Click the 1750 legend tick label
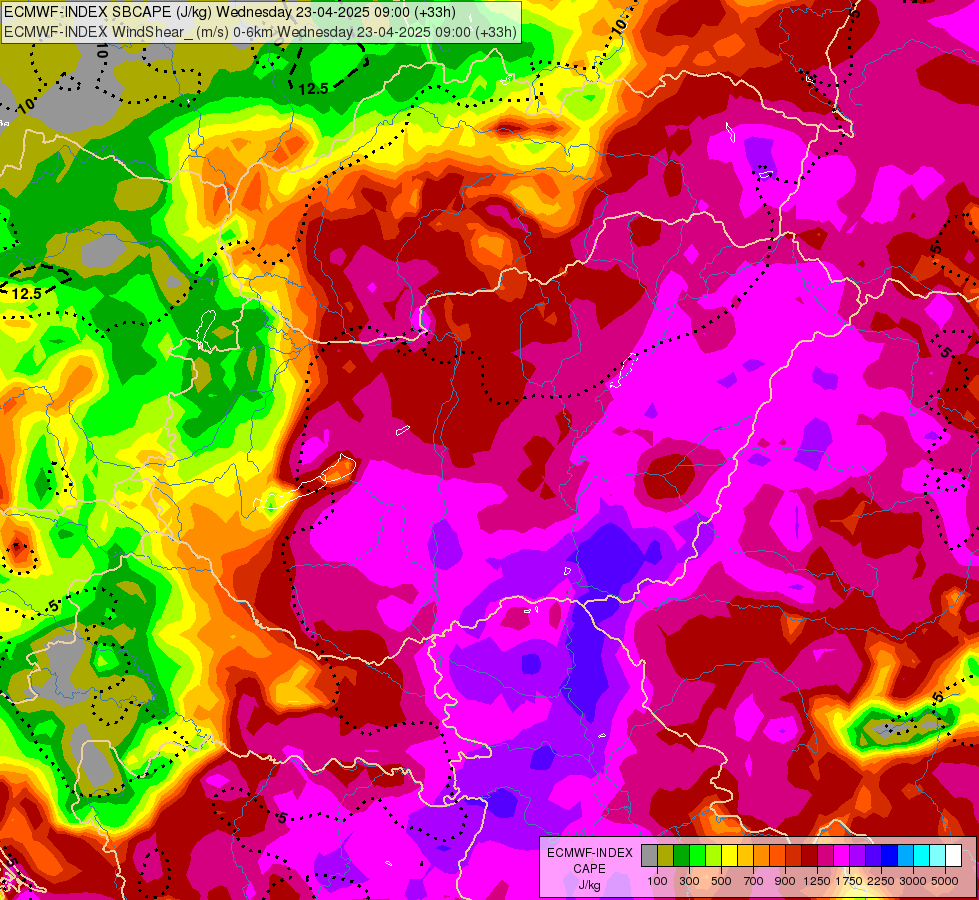This screenshot has width=979, height=900. click(x=849, y=881)
